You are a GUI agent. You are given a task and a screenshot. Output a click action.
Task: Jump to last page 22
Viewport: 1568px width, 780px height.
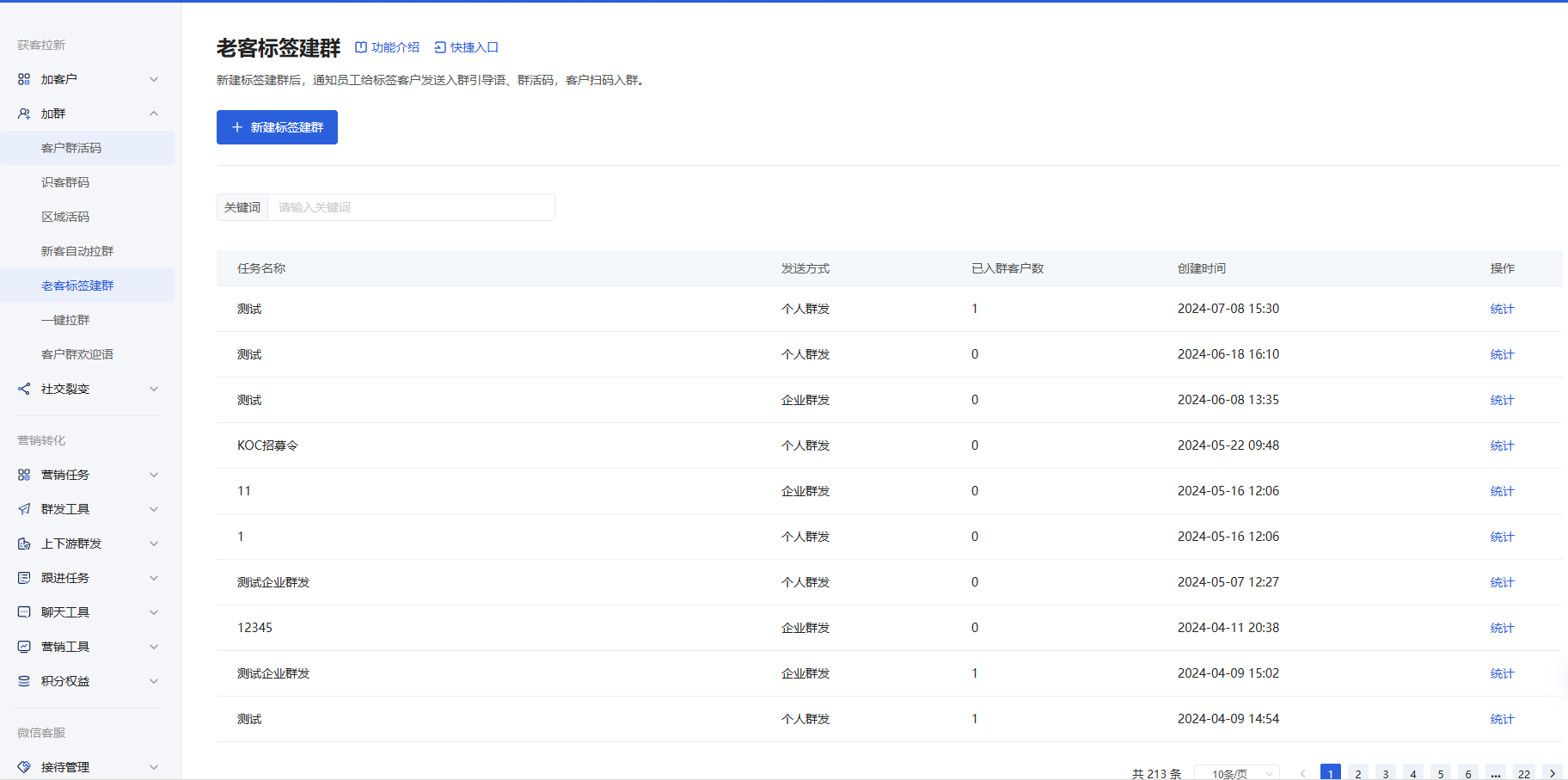pyautogui.click(x=1524, y=773)
